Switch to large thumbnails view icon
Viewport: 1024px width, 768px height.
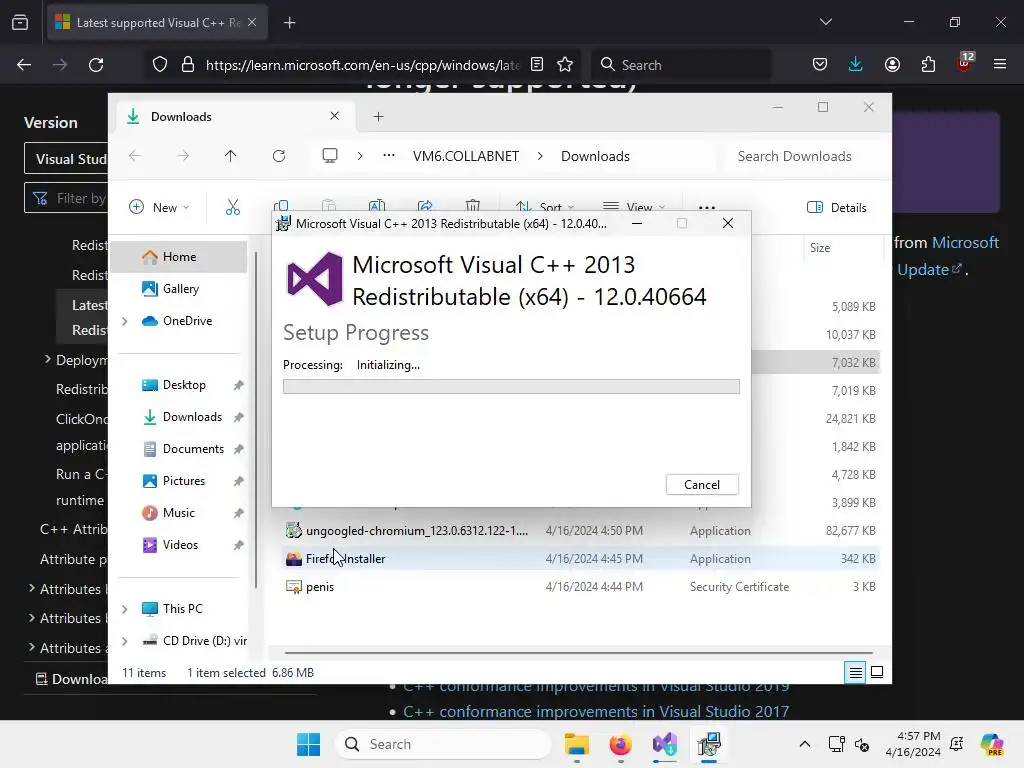coord(877,672)
